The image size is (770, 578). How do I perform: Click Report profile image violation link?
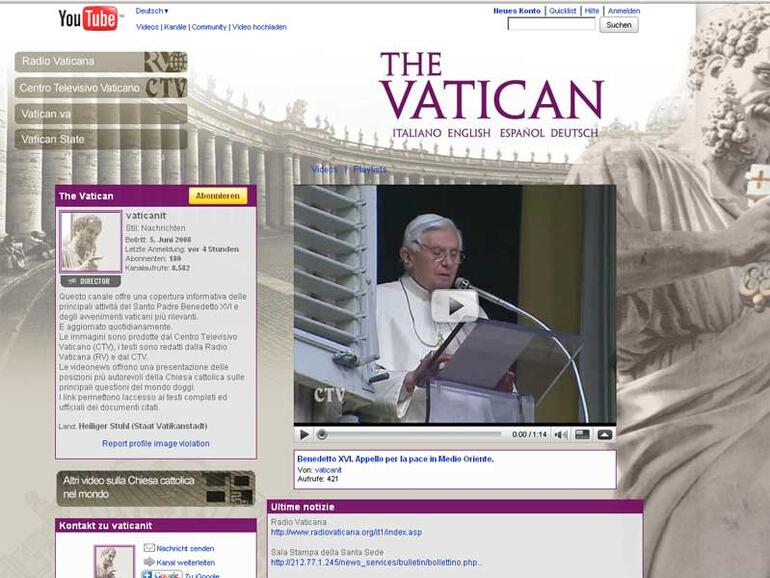click(x=156, y=443)
